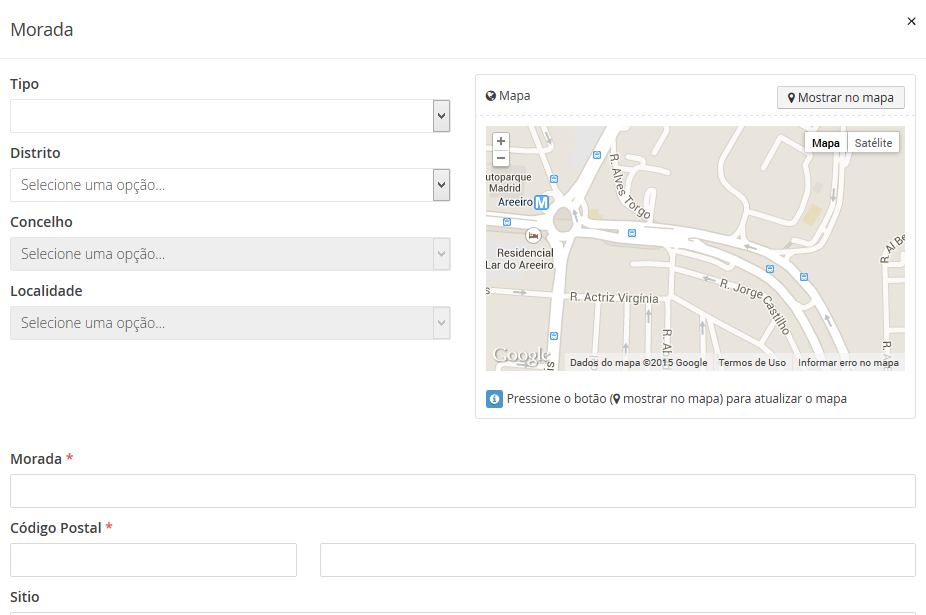Click Informar erro no mapa link
This screenshot has height=615, width=926.
click(x=848, y=363)
